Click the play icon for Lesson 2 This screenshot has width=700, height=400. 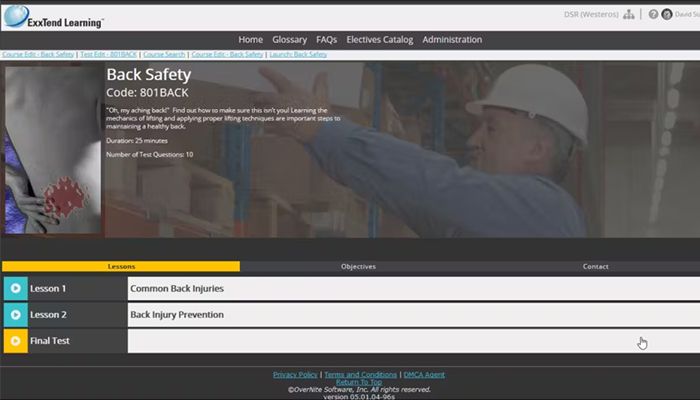(15, 314)
